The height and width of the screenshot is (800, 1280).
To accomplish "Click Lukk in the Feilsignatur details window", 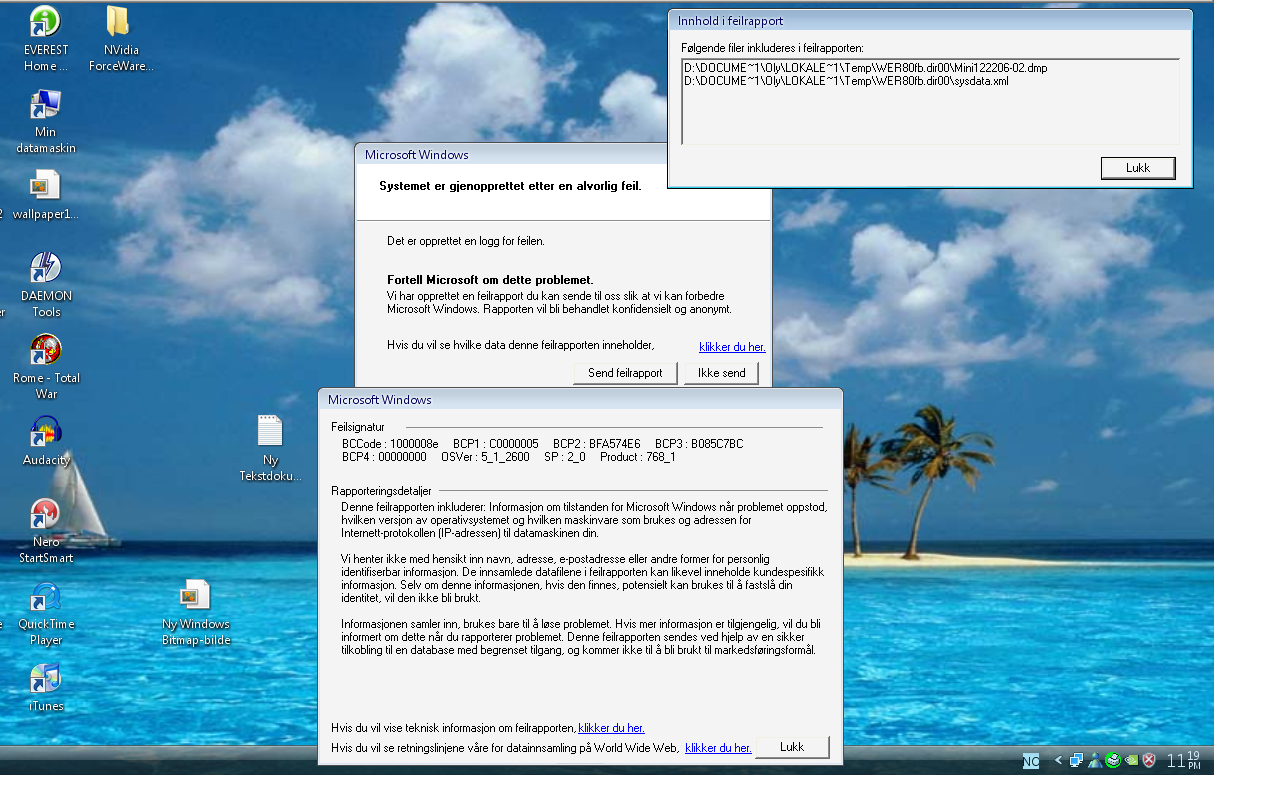I will tap(792, 747).
